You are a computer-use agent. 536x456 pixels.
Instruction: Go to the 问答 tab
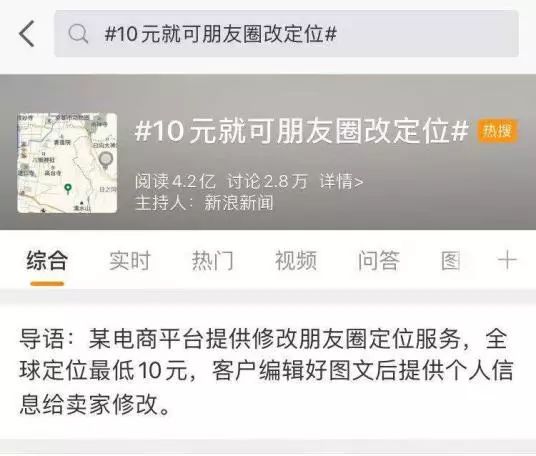(x=379, y=260)
